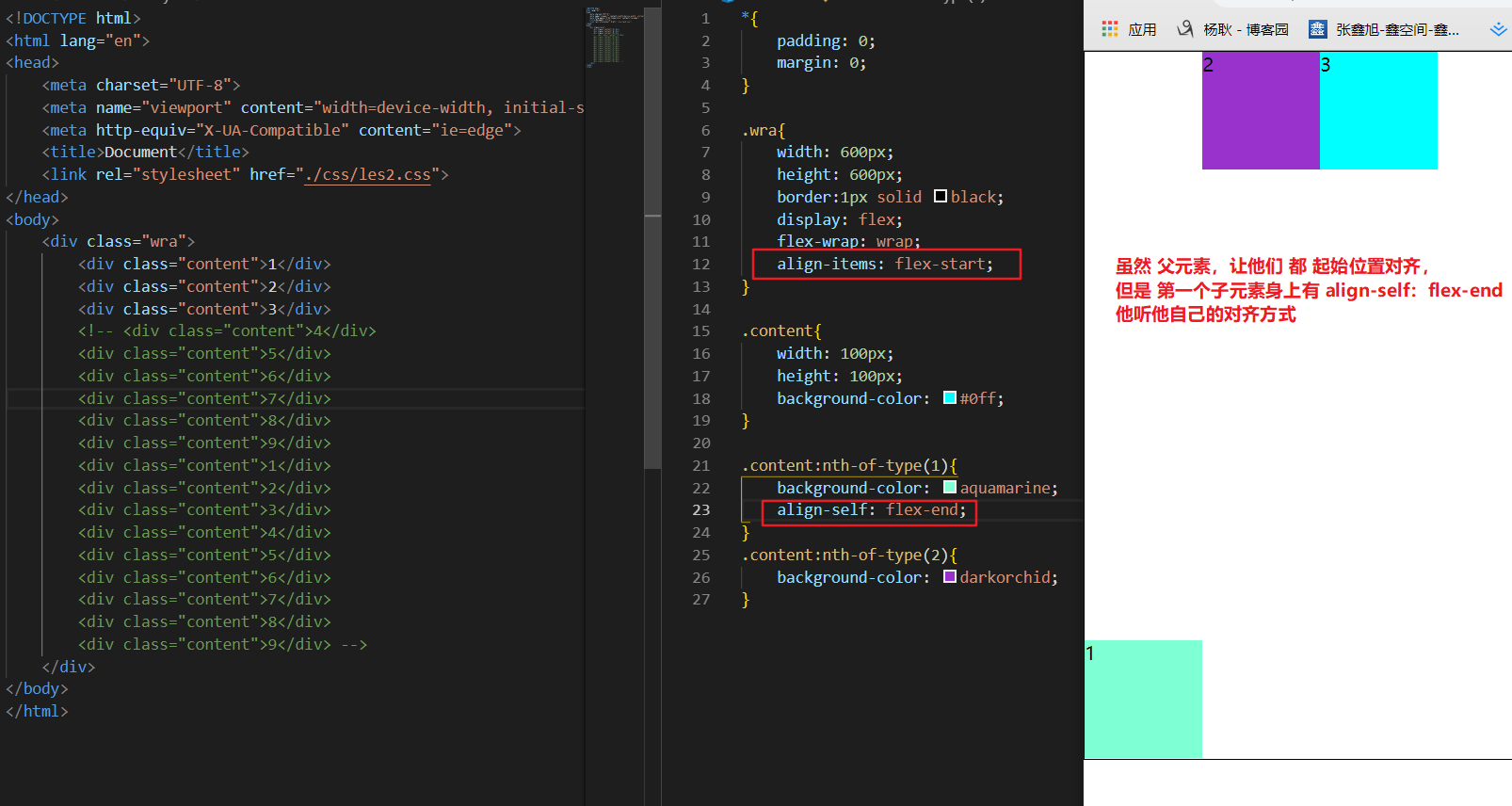Click the 杨耿 博客园 bookmark favicon
Image resolution: width=1512 pixels, height=806 pixels.
coord(1185,29)
